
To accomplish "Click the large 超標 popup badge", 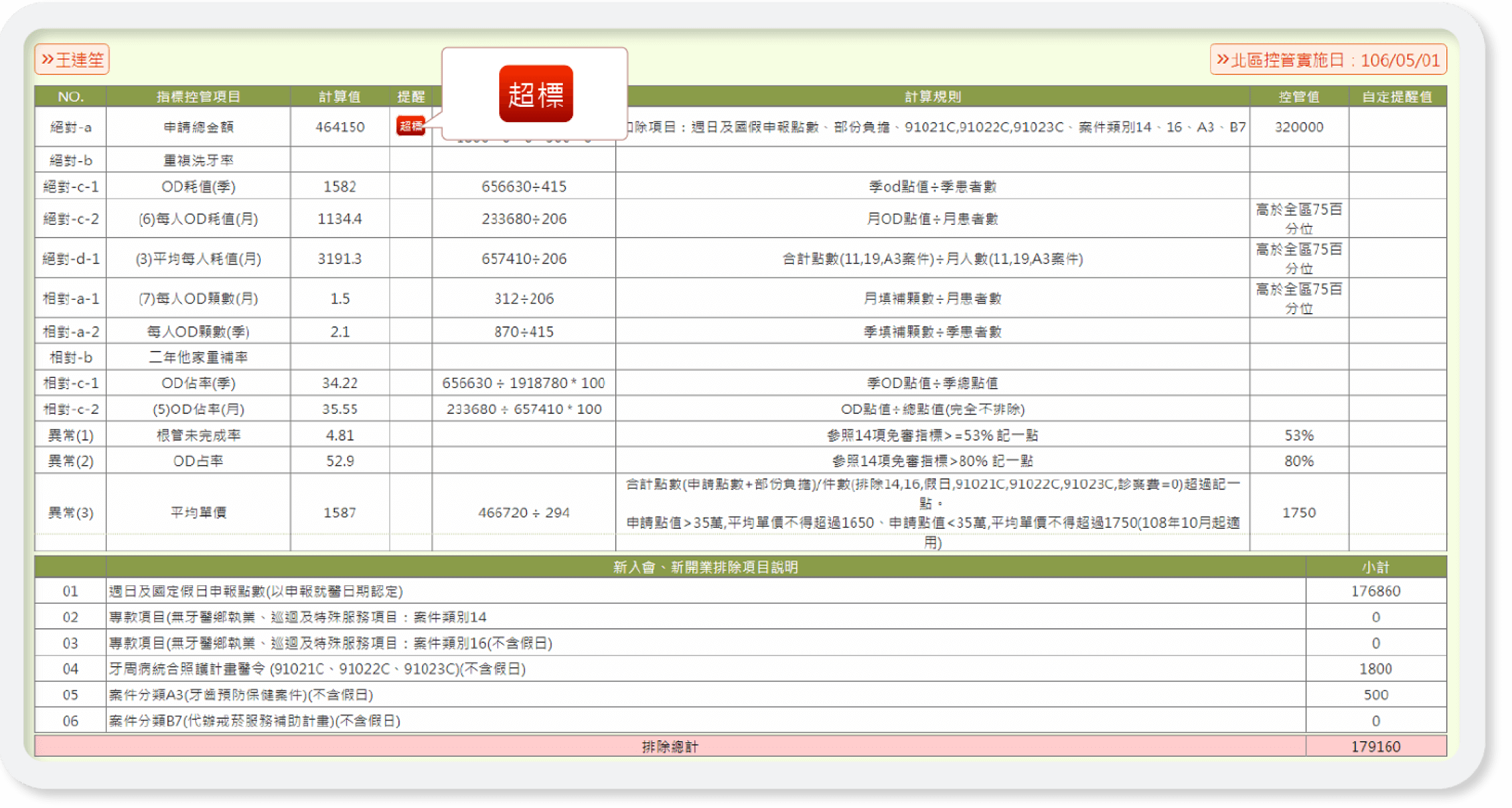I will point(536,94).
